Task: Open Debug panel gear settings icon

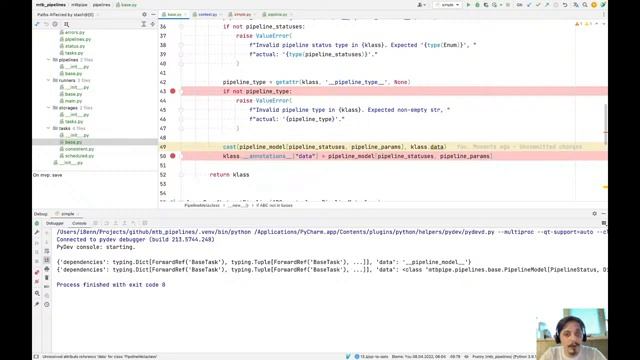Action: pyautogui.click(x=594, y=213)
